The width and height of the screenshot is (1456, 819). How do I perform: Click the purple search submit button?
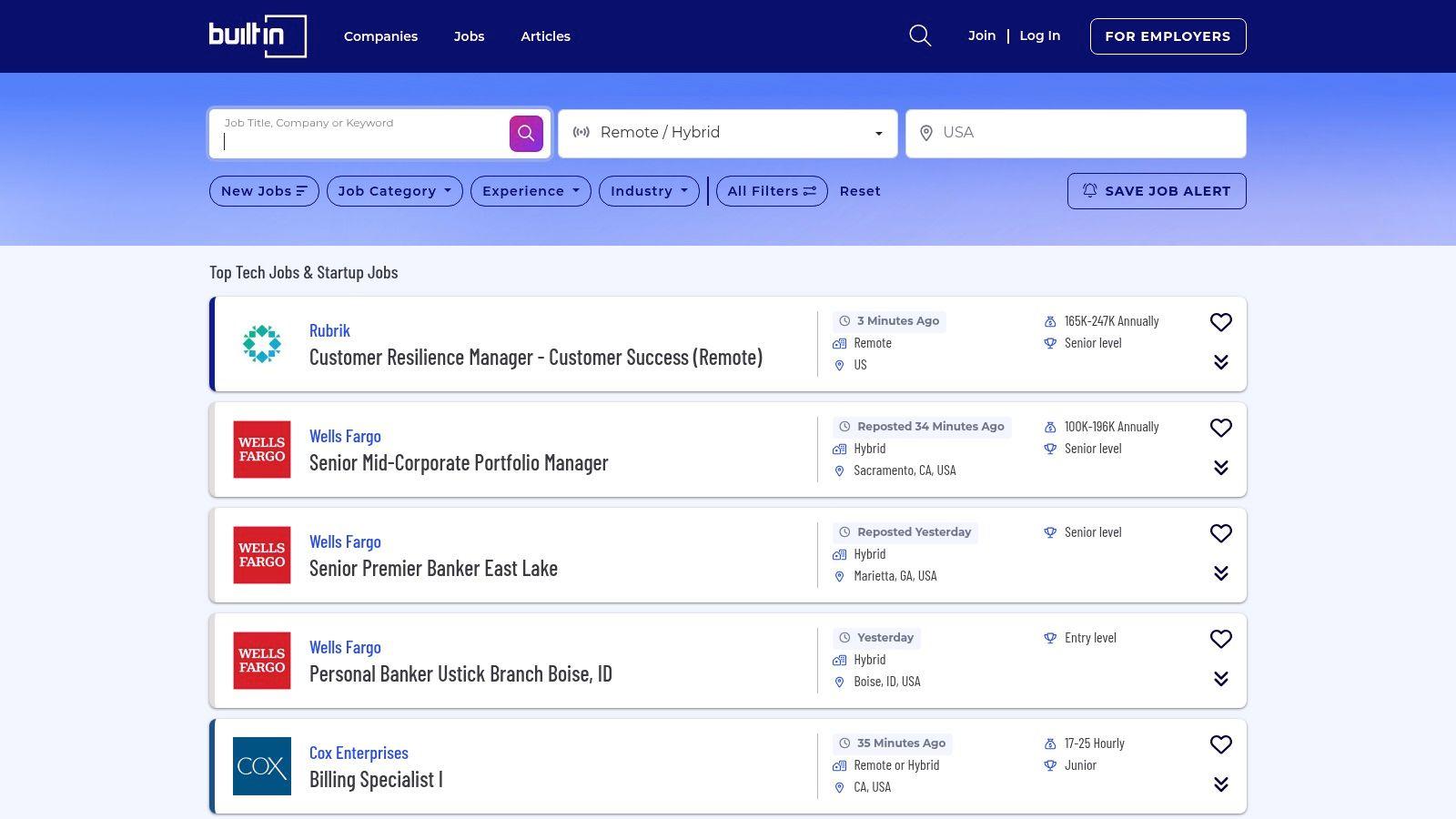tap(526, 134)
